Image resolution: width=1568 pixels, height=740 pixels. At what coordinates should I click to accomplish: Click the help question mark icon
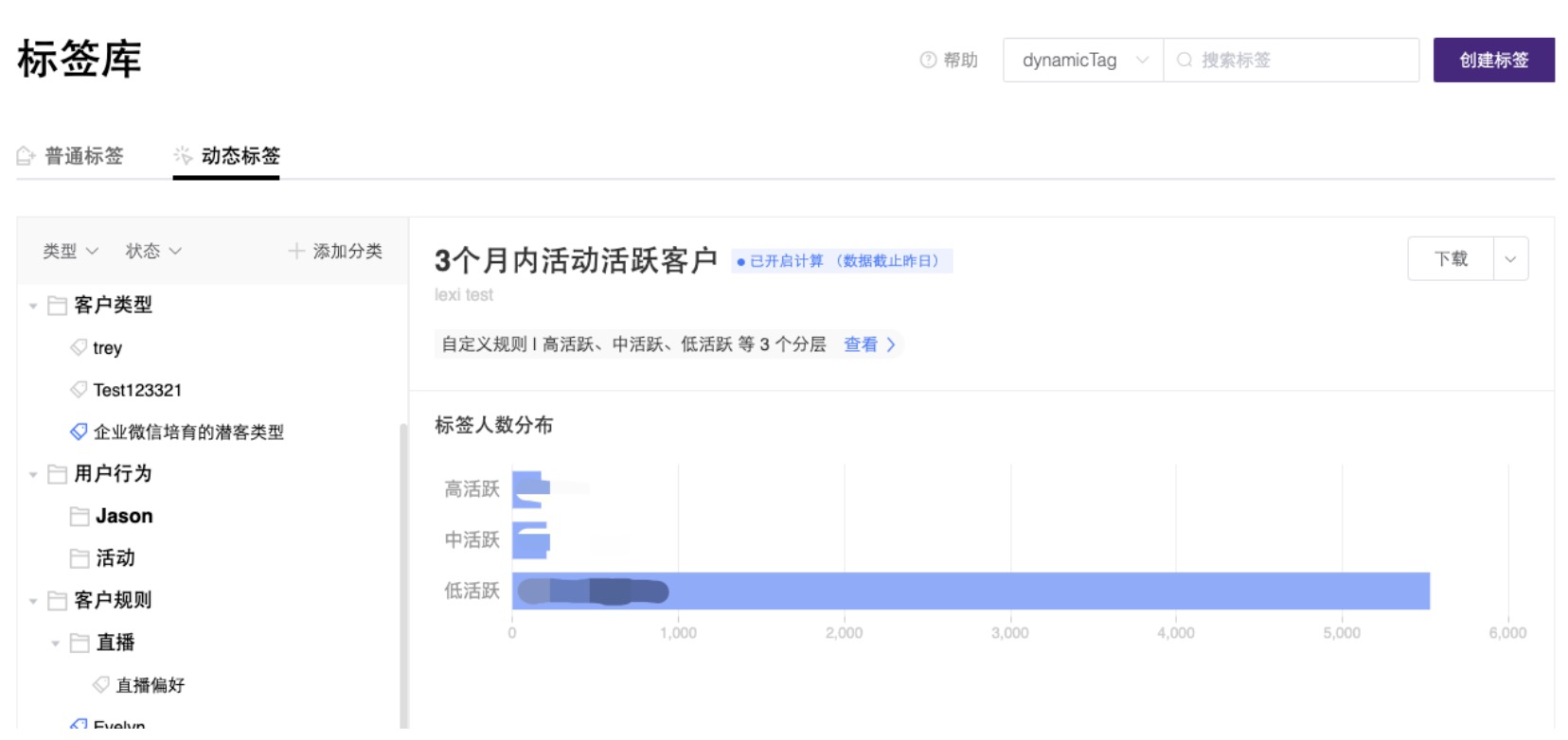pos(928,60)
